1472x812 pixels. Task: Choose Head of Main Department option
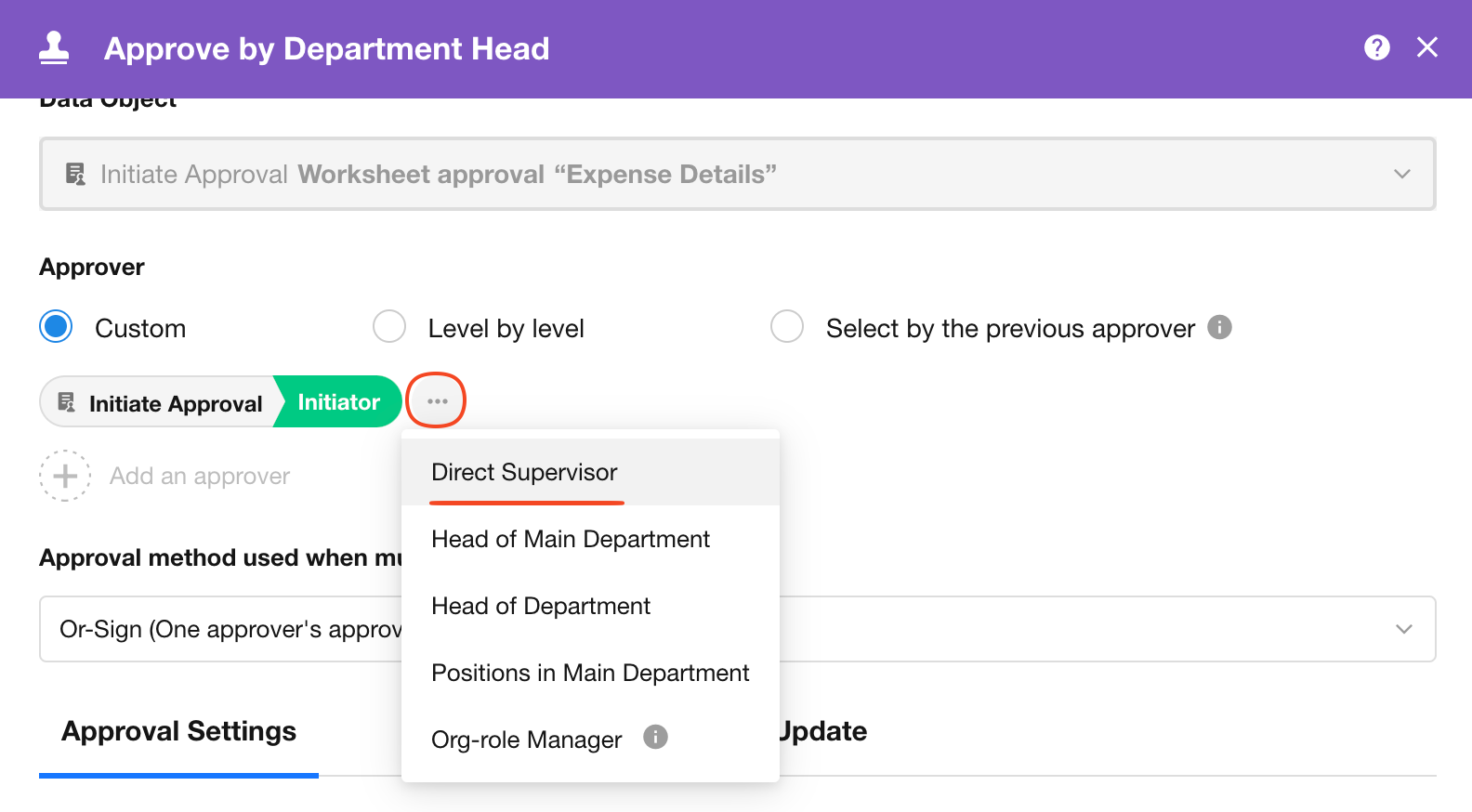[570, 539]
